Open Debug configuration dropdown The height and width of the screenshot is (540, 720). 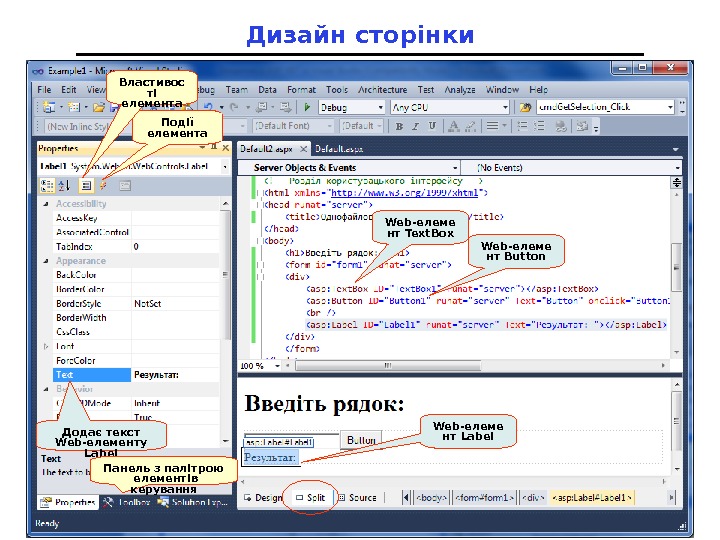click(380, 107)
